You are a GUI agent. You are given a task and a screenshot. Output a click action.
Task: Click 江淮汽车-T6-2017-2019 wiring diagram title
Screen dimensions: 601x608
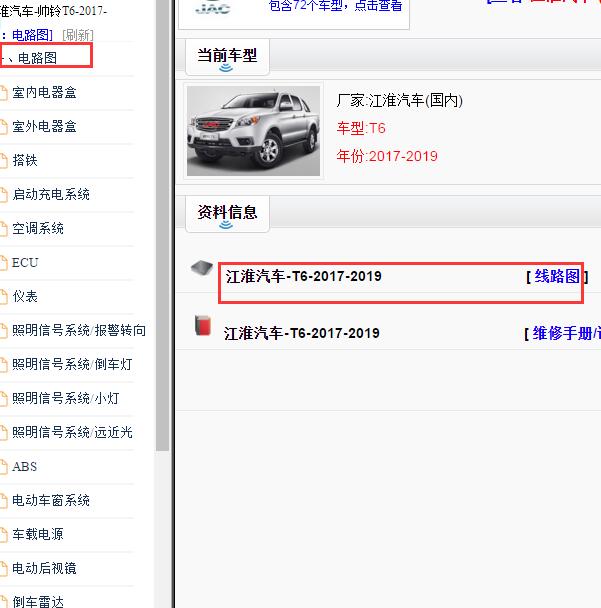pos(304,276)
